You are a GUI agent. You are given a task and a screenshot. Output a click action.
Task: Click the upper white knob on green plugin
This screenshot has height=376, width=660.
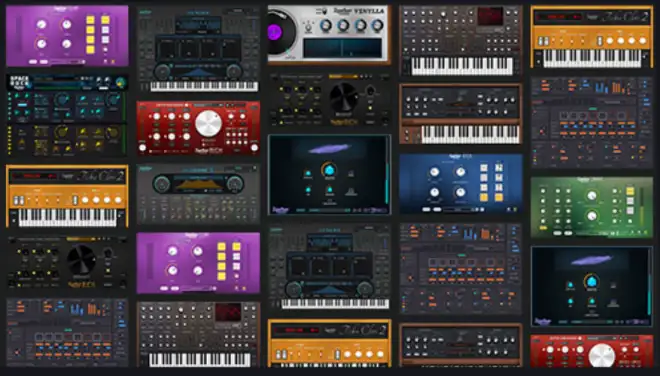click(x=592, y=196)
